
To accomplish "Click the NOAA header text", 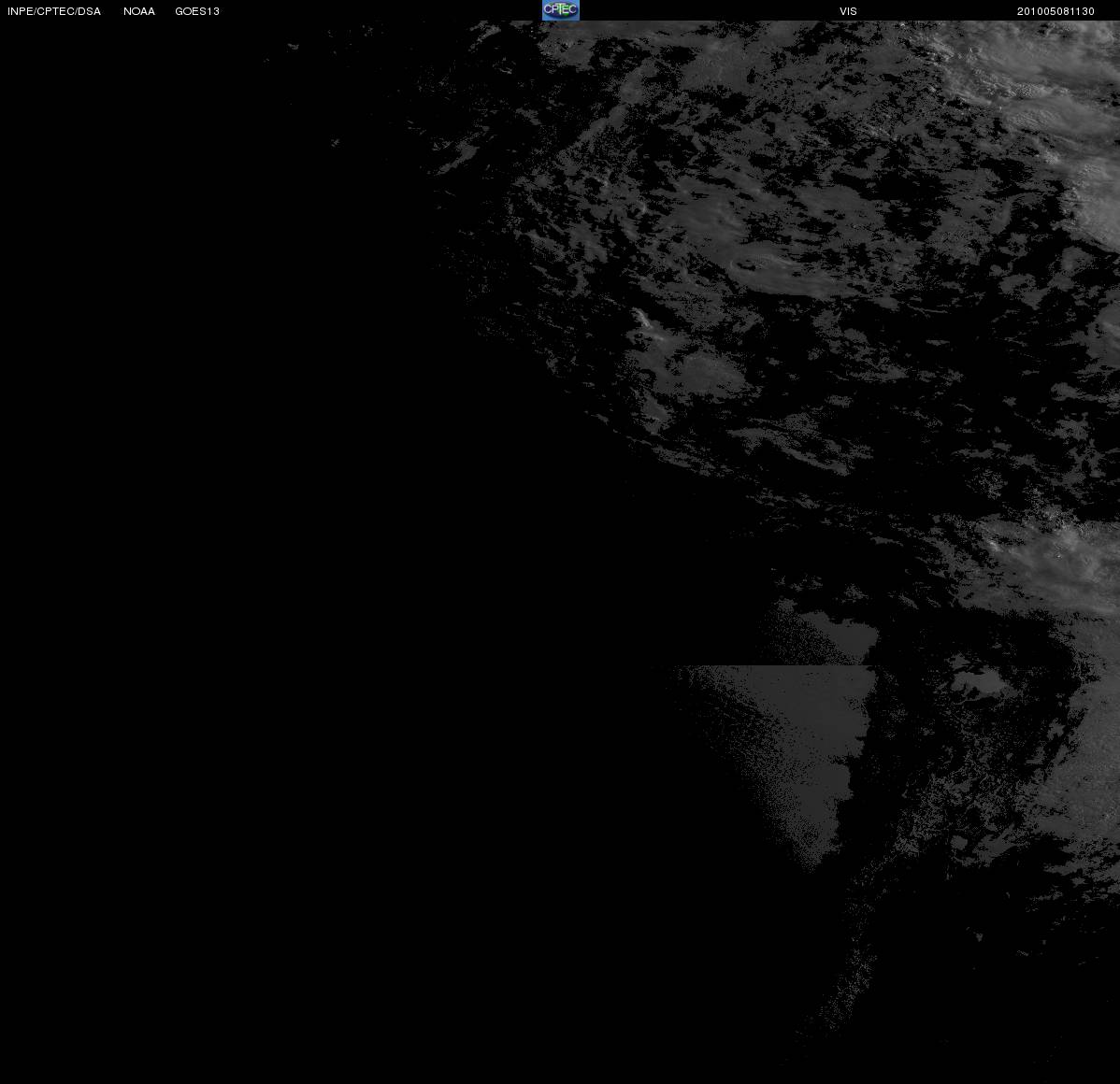I will point(139,11).
